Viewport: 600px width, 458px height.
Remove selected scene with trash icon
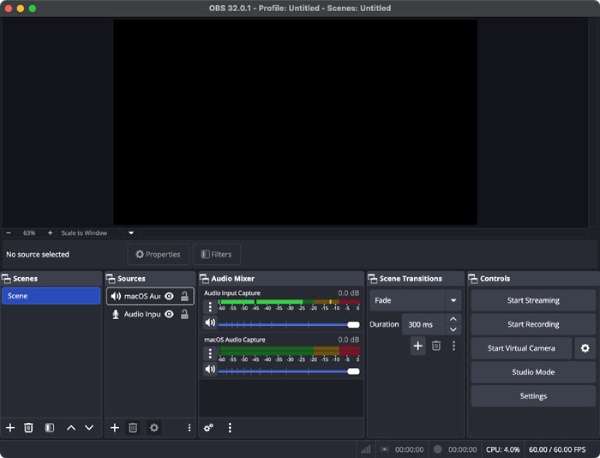coord(28,428)
